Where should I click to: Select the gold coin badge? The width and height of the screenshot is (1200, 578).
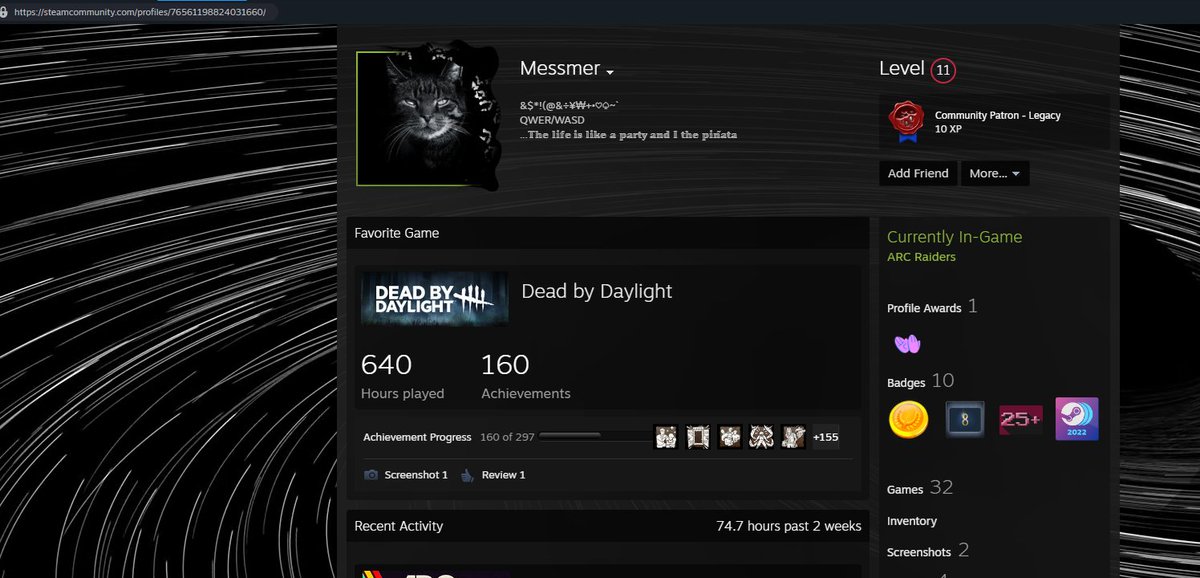pos(909,419)
